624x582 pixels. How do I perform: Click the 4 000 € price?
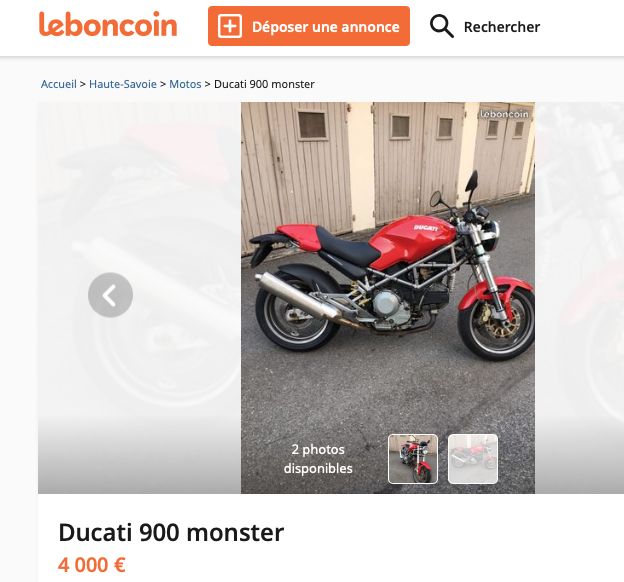(x=92, y=565)
